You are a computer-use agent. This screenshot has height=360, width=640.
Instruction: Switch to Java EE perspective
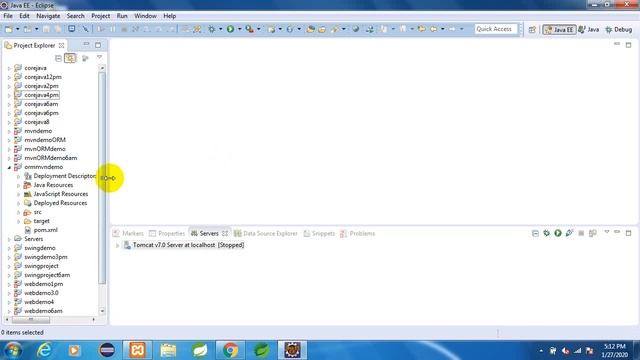point(559,29)
